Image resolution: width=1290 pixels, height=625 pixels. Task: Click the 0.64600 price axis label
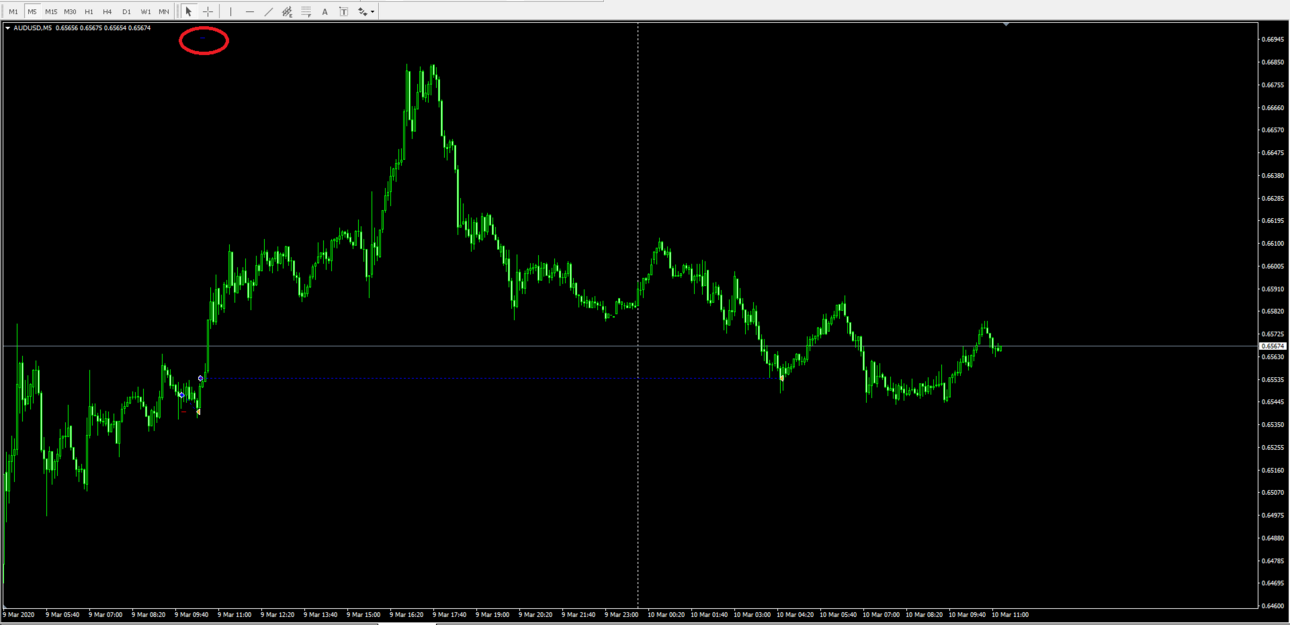(1273, 605)
